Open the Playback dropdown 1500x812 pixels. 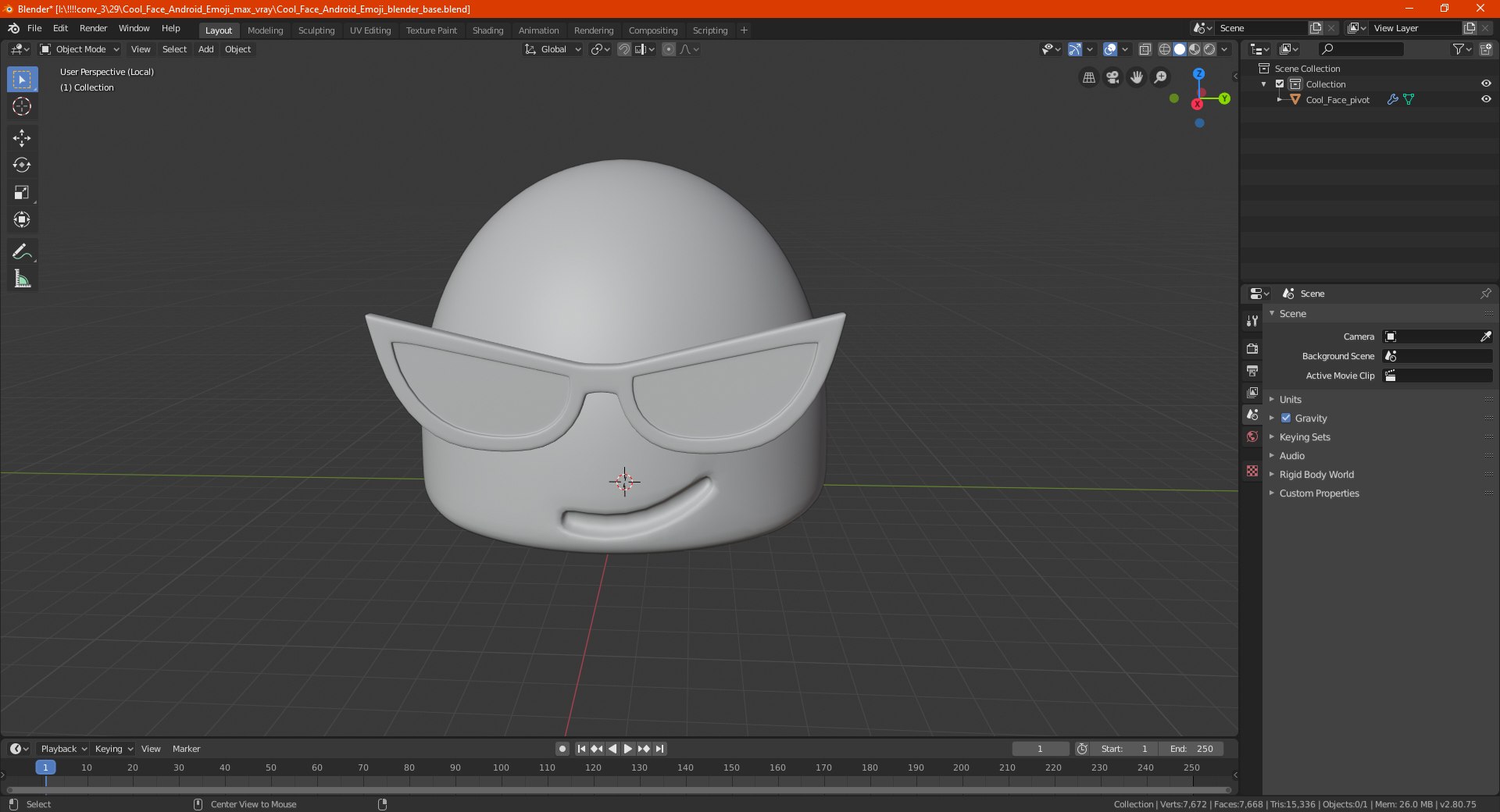(x=63, y=749)
